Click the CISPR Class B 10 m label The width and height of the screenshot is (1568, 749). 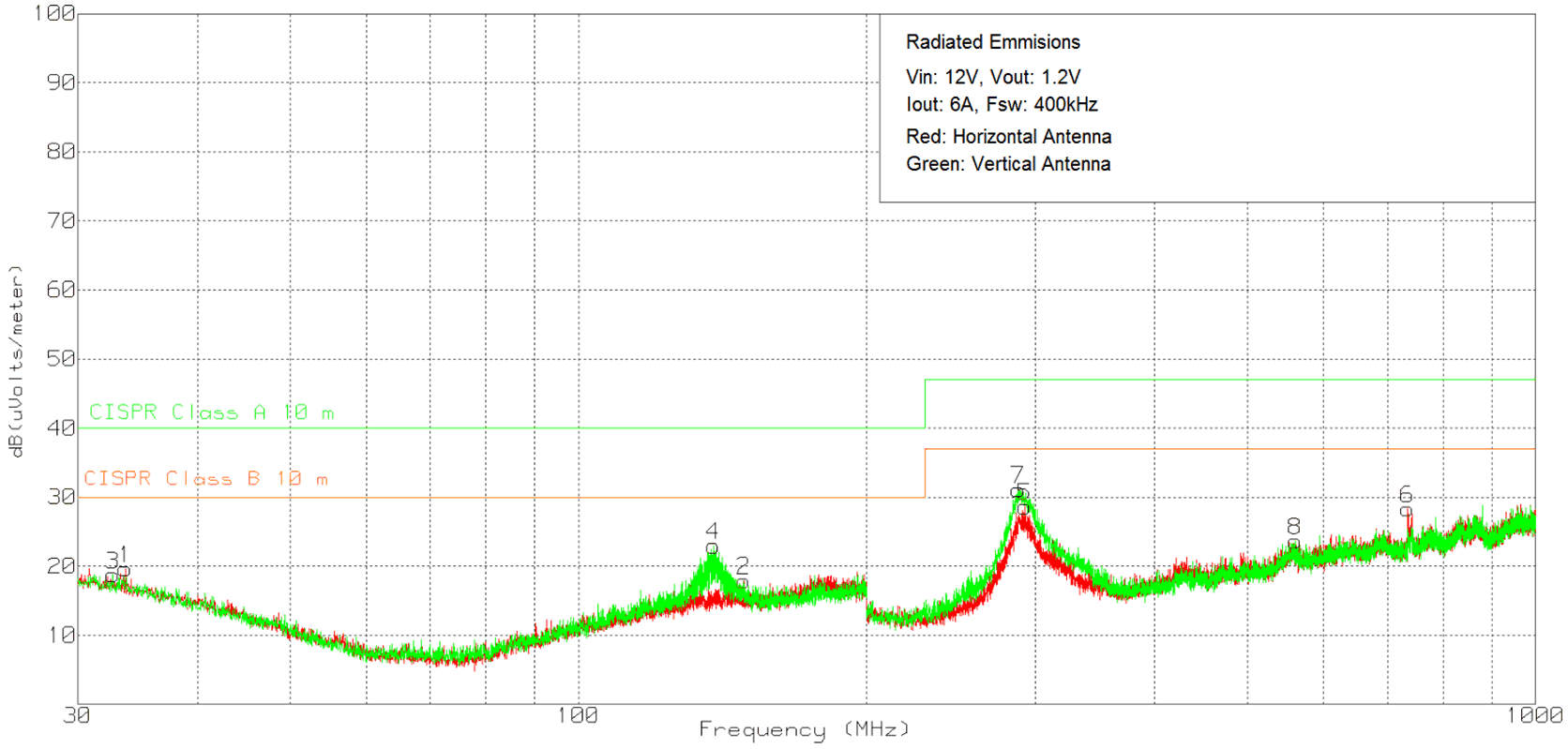(206, 479)
